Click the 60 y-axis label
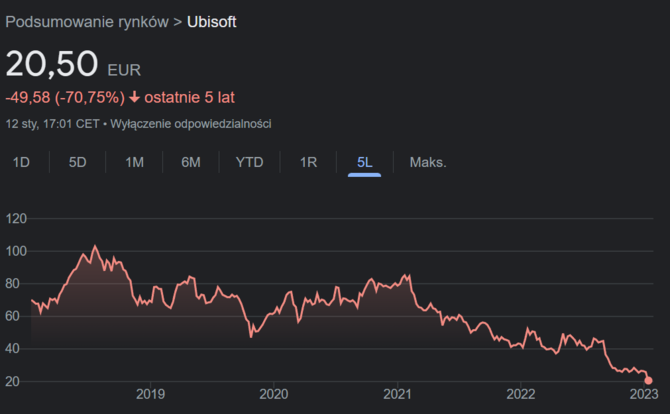Image resolution: width=670 pixels, height=414 pixels. 12,316
